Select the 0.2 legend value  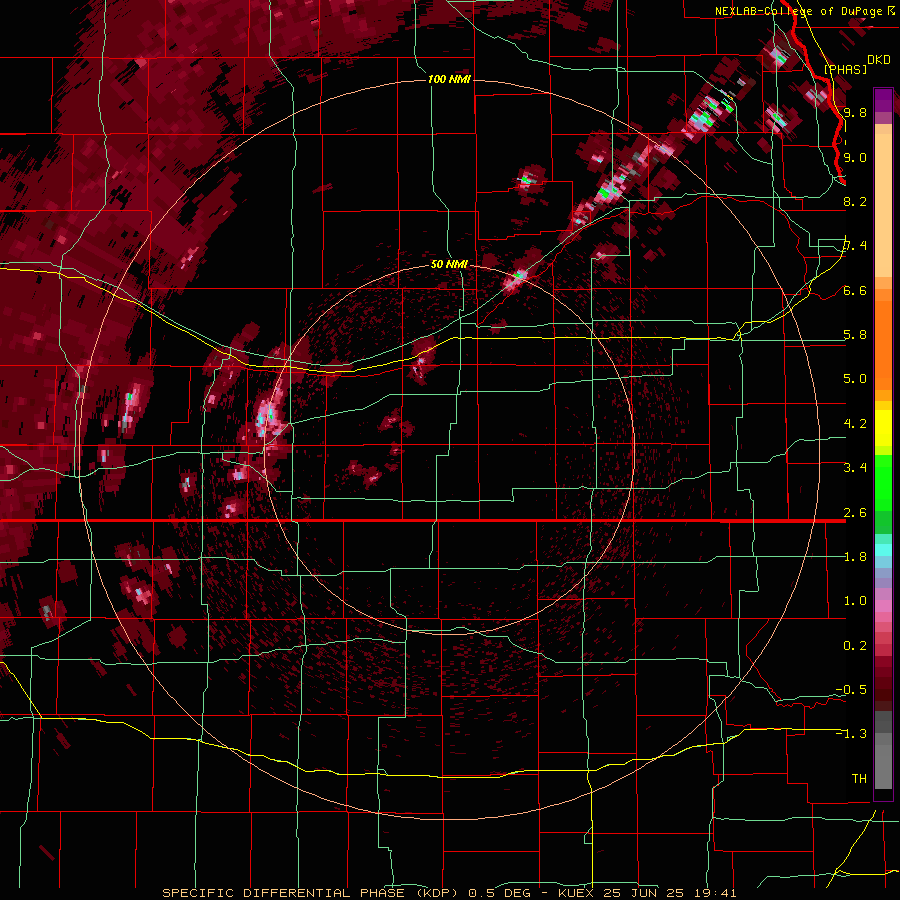pyautogui.click(x=855, y=645)
